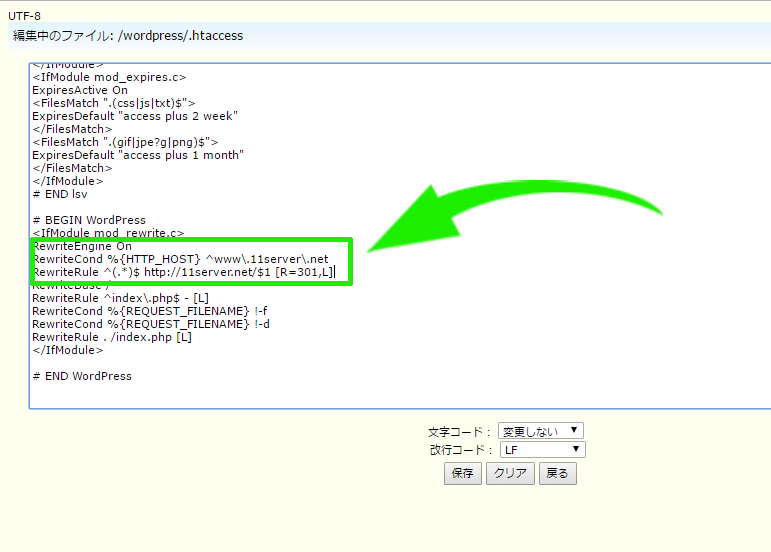Viewport: 771px width, 552px height.
Task: Click the 保存 save button
Action: [462, 474]
